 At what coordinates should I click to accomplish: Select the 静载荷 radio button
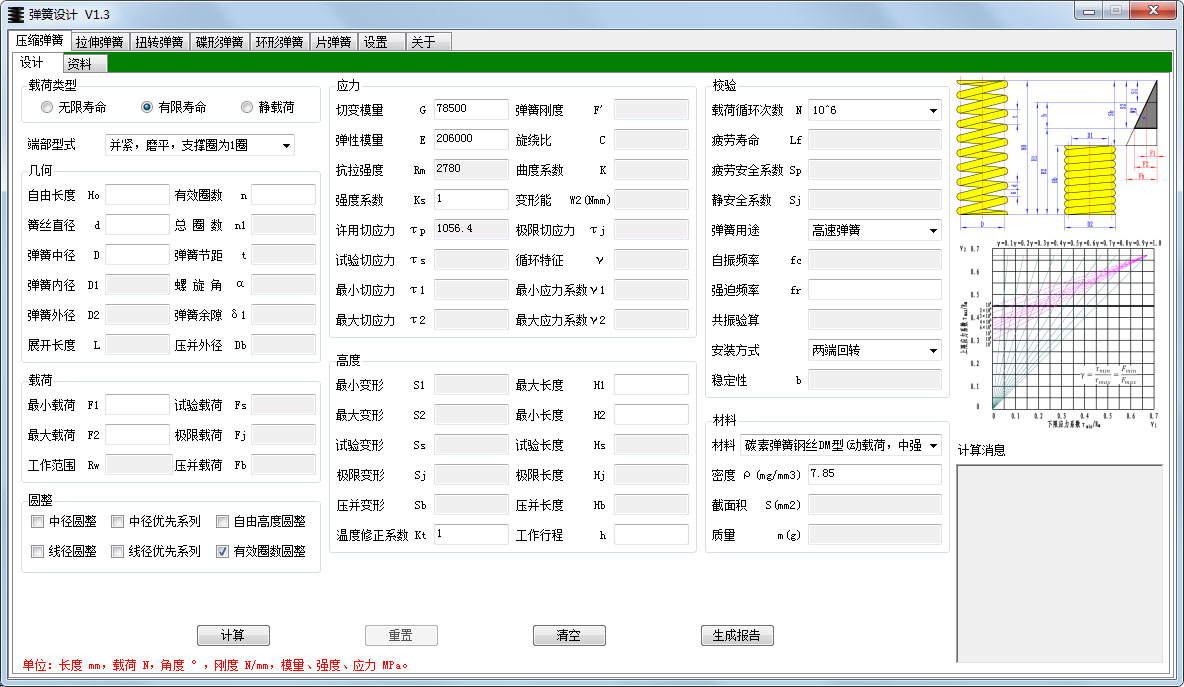(247, 107)
